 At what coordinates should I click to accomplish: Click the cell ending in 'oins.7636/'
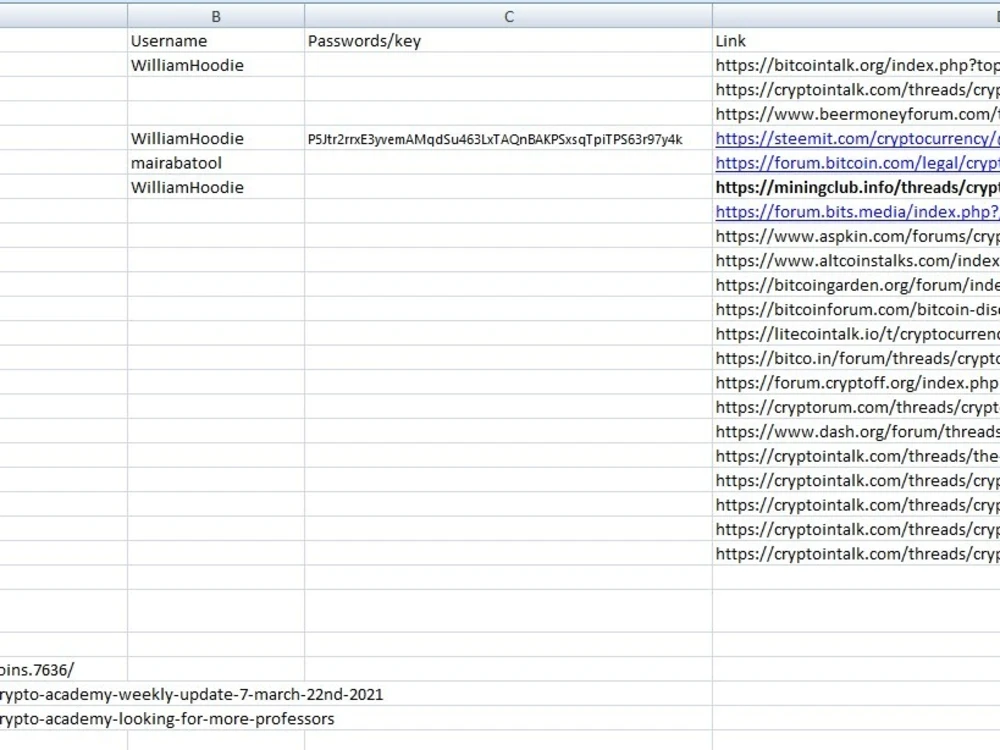click(x=63, y=670)
